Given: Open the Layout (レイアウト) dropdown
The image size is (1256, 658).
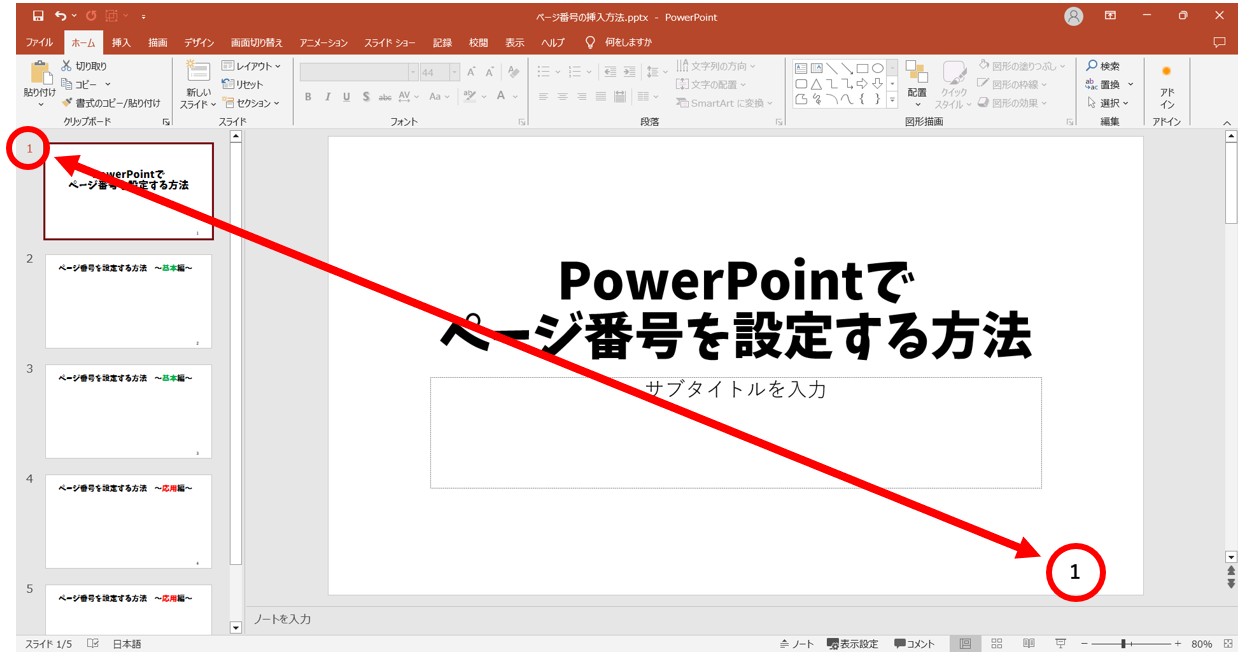Looking at the screenshot, I should coord(251,66).
